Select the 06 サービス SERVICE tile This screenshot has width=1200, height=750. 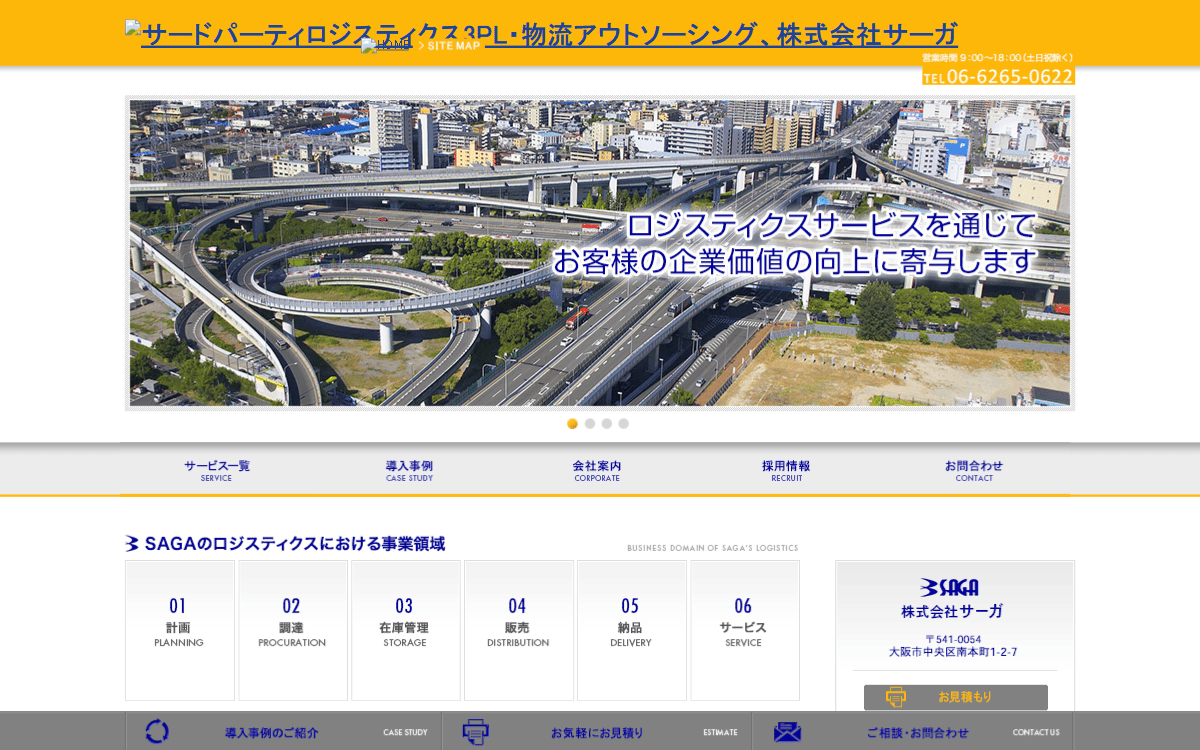(745, 630)
